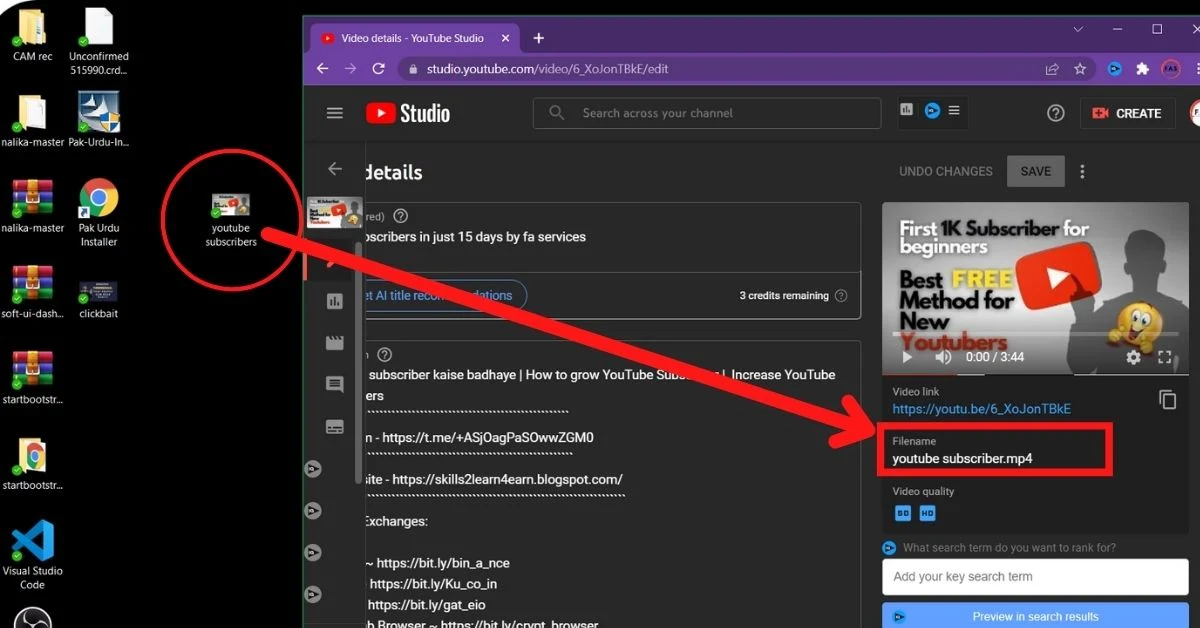Select the nalika-master folder on desktop
This screenshot has width=1200, height=628.
tap(32, 120)
